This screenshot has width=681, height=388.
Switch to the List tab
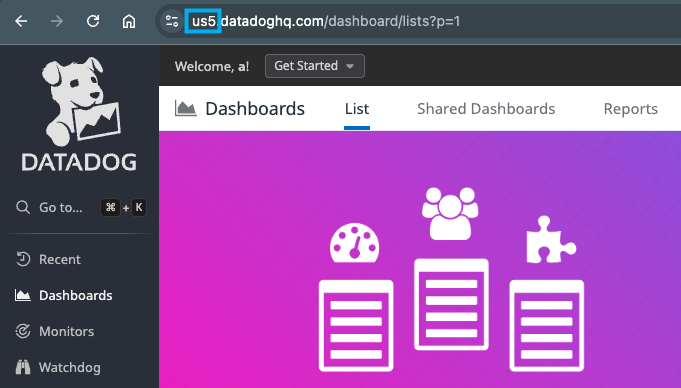(x=357, y=109)
